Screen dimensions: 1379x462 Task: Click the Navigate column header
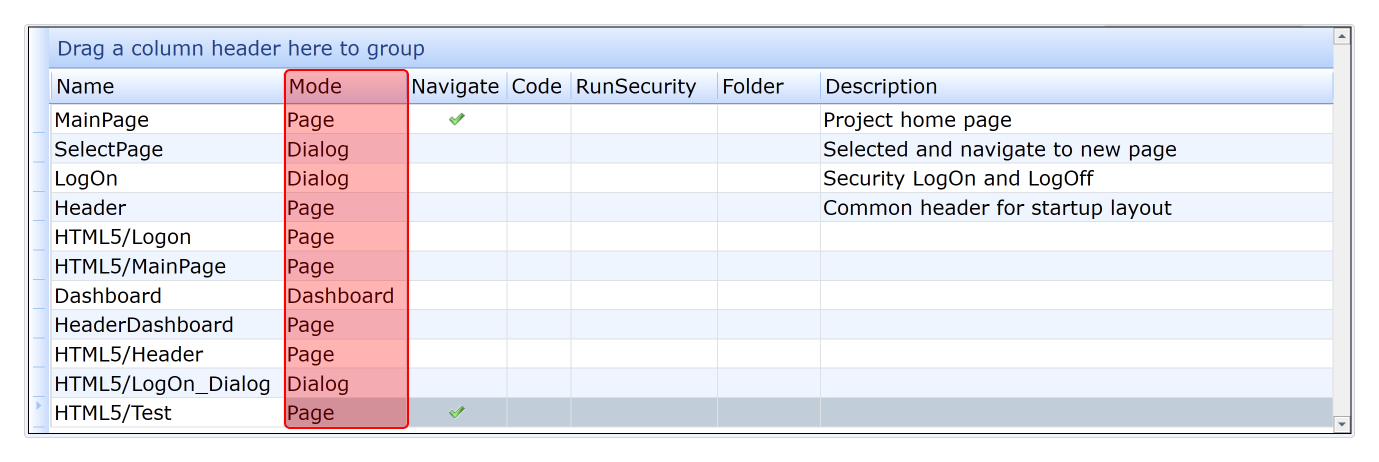(x=455, y=87)
